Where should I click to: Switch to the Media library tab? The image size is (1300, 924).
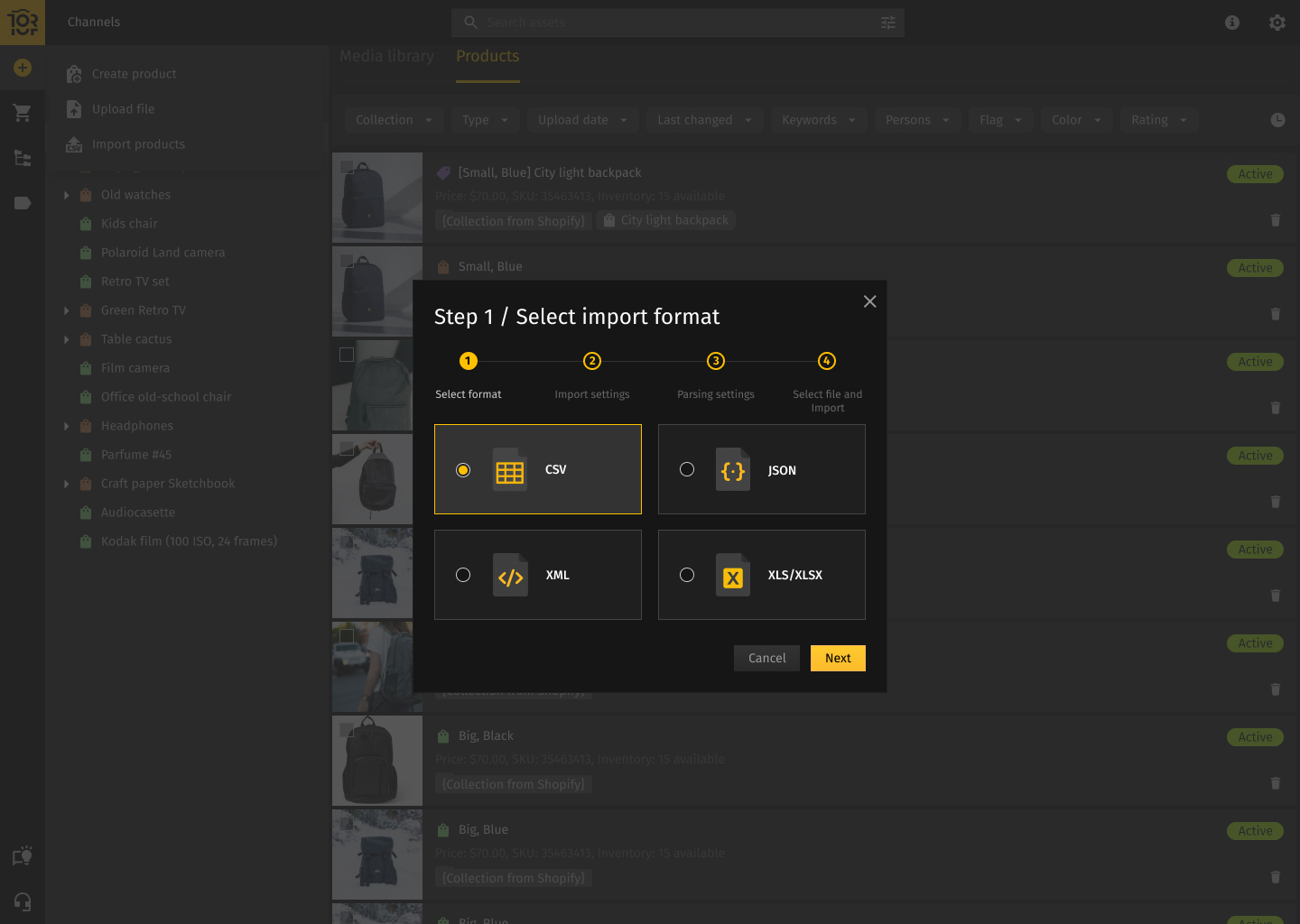[x=386, y=56]
